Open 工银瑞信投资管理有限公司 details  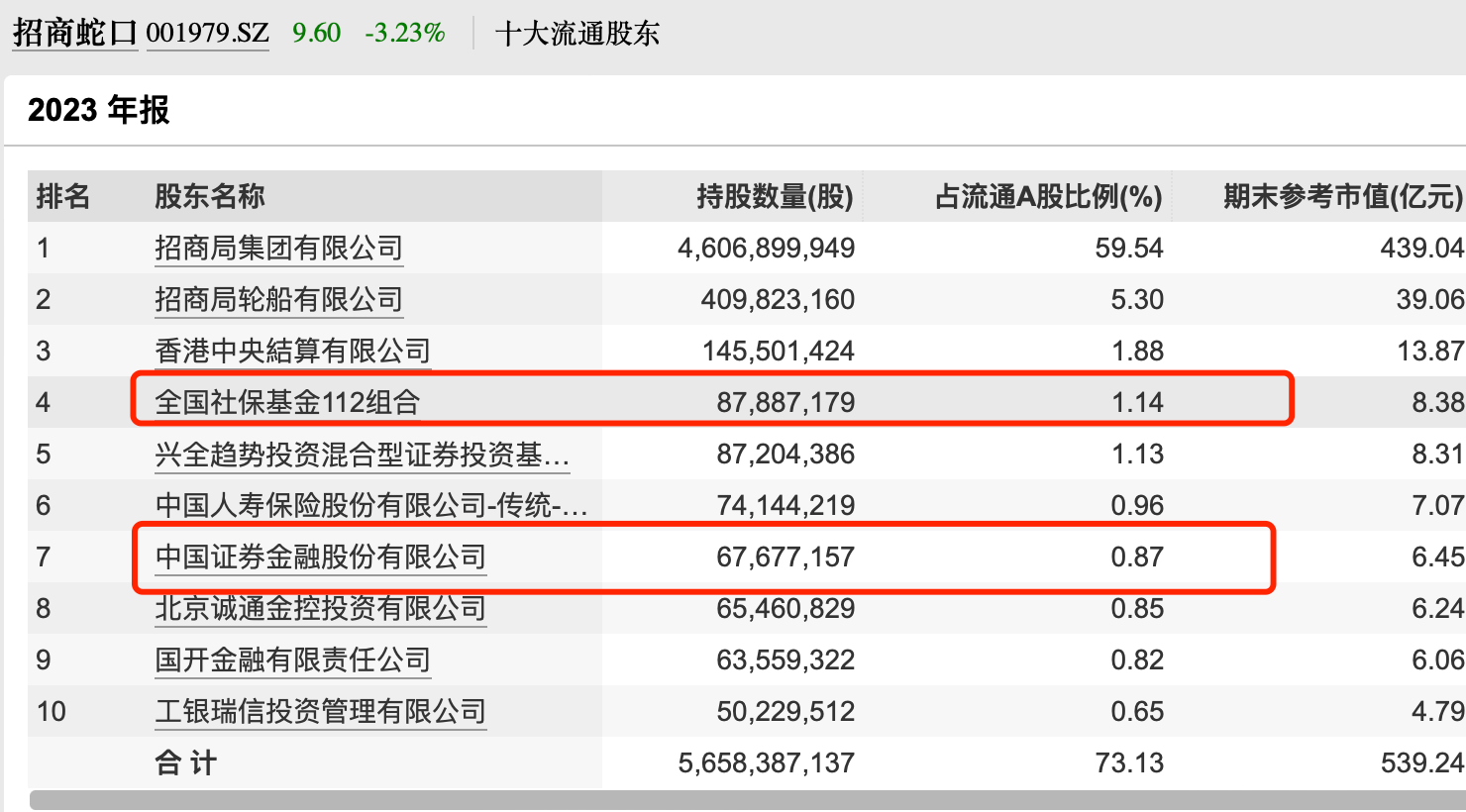coord(321,711)
